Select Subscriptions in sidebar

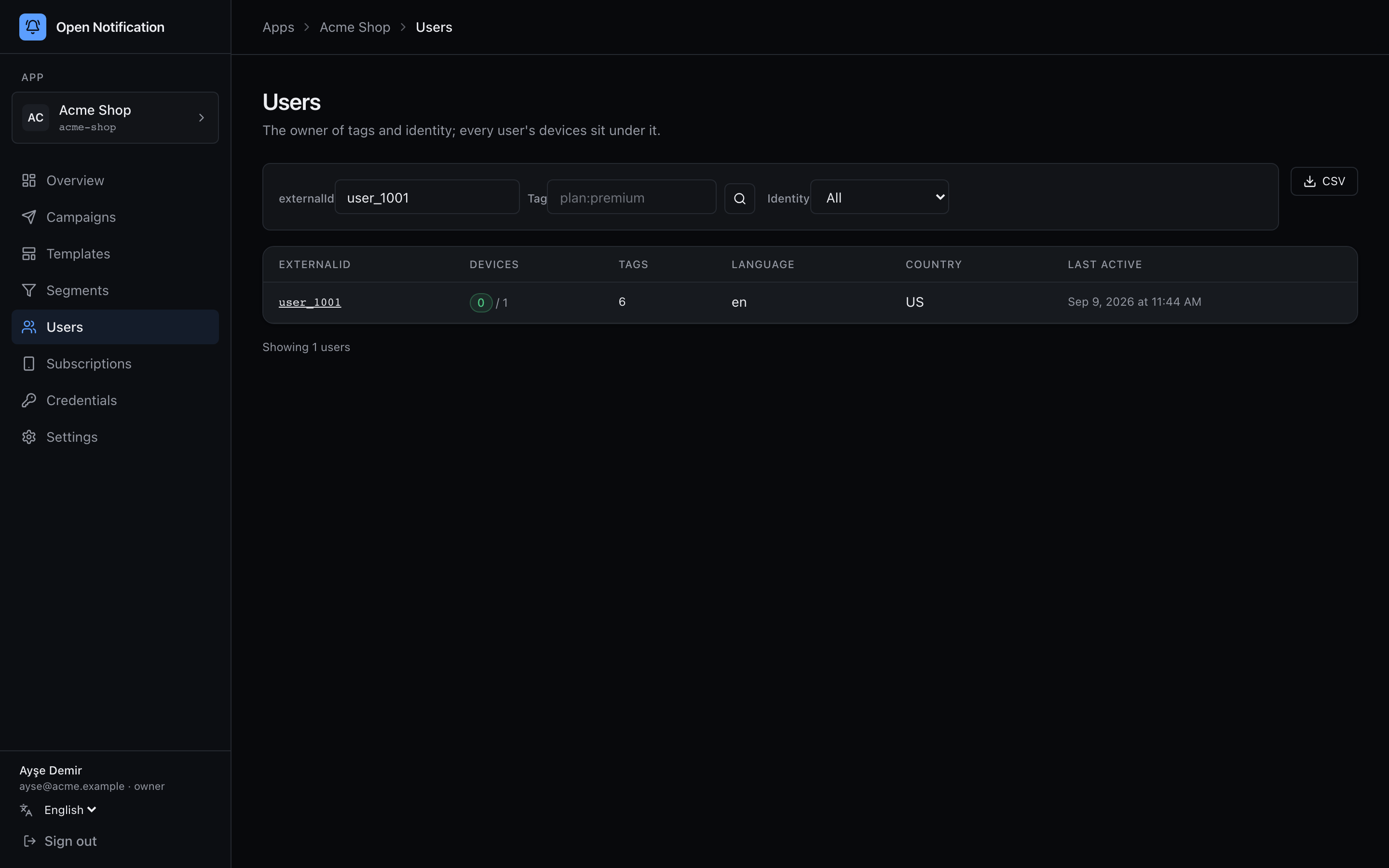115,364
